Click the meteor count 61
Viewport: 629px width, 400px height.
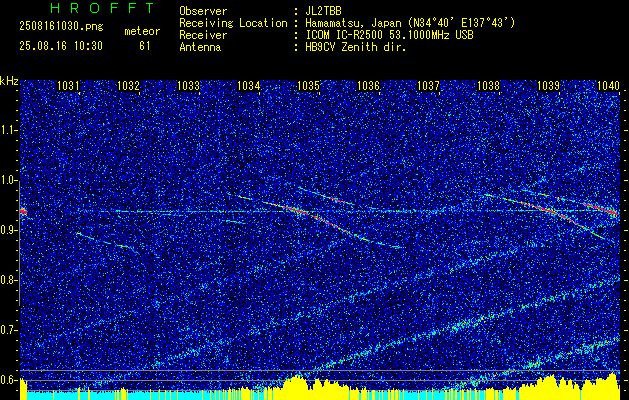pos(145,46)
